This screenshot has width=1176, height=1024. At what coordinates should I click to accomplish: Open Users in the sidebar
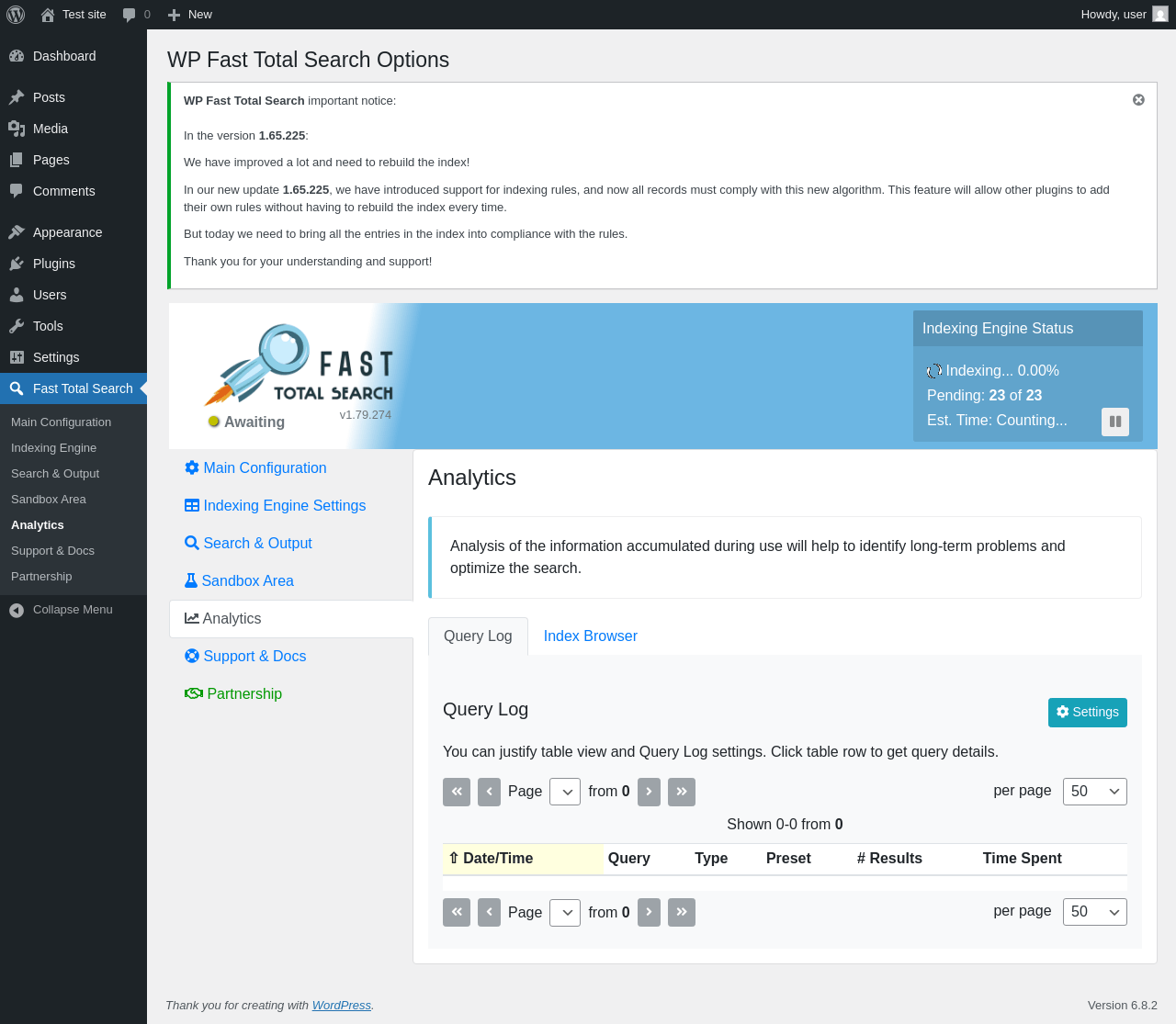73,295
